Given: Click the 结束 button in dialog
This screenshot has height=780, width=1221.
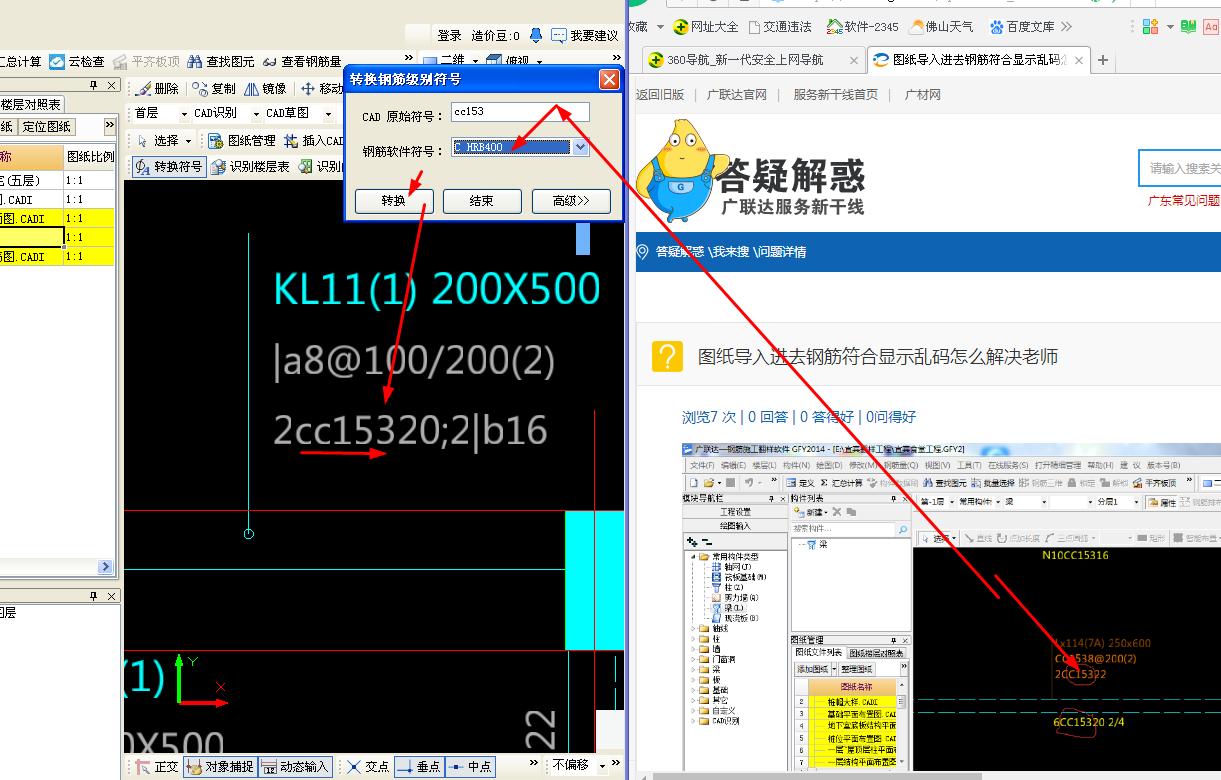Looking at the screenshot, I should (x=482, y=201).
